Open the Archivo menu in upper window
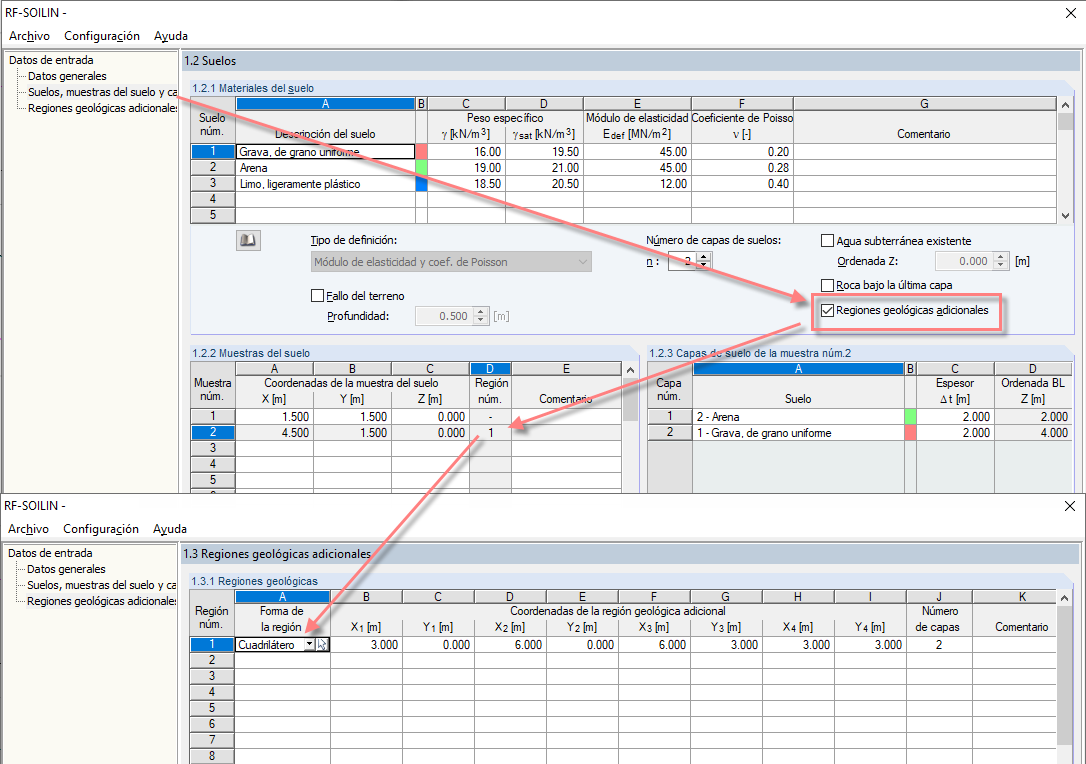1086x764 pixels. tap(29, 36)
